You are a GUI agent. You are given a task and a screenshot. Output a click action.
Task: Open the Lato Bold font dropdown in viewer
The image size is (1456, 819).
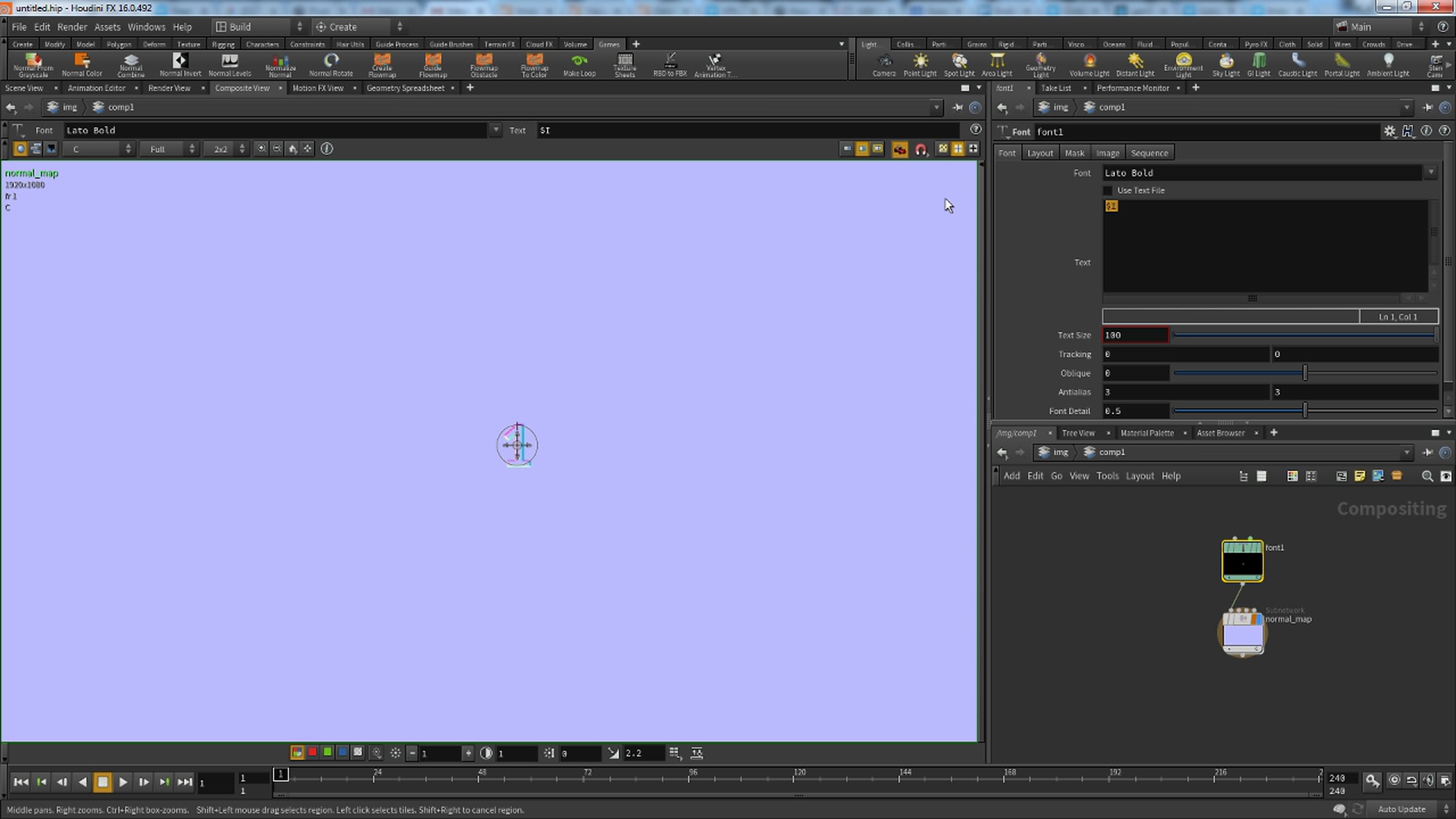(x=496, y=130)
